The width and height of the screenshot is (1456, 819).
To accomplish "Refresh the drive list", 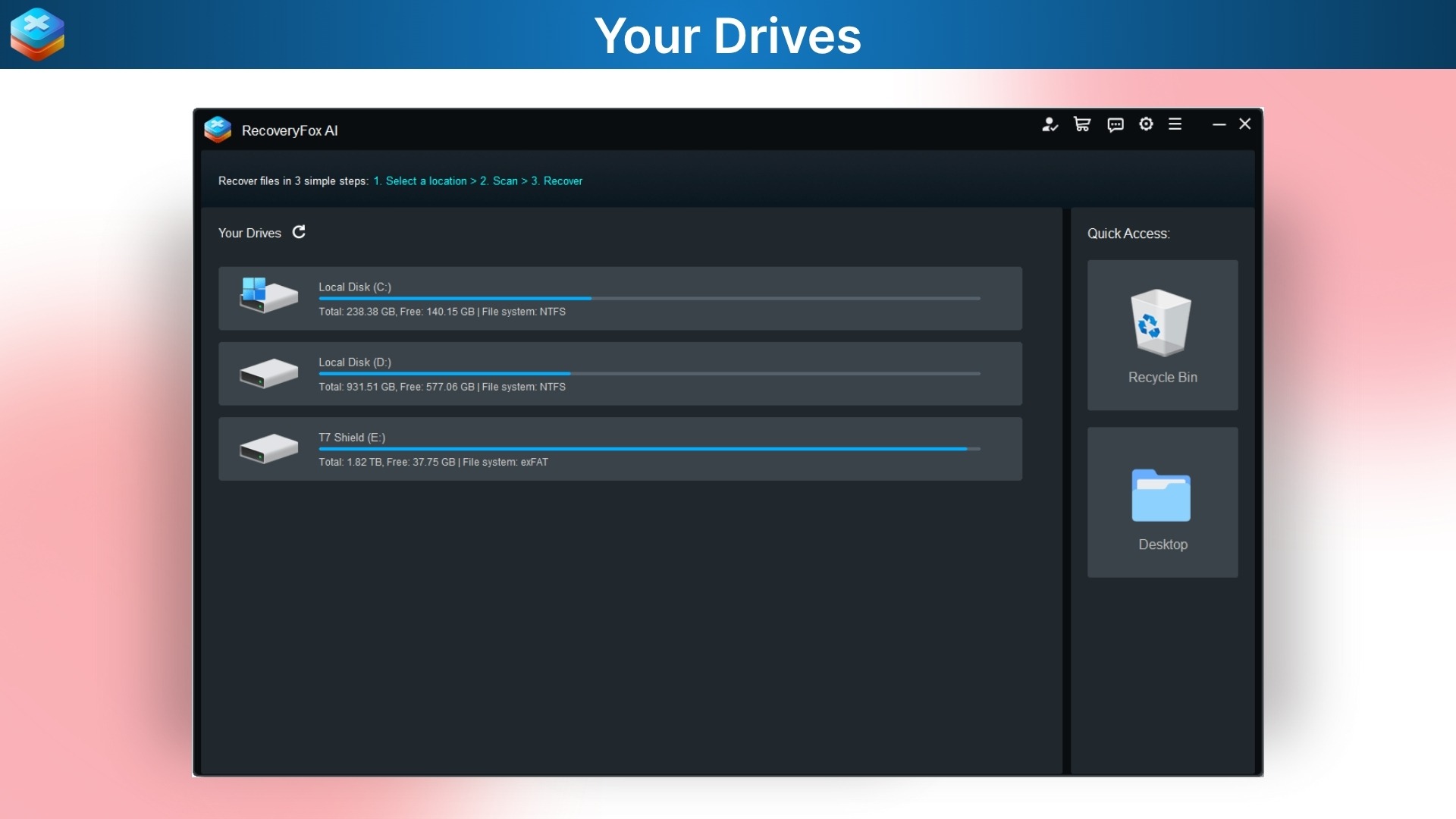I will 299,232.
